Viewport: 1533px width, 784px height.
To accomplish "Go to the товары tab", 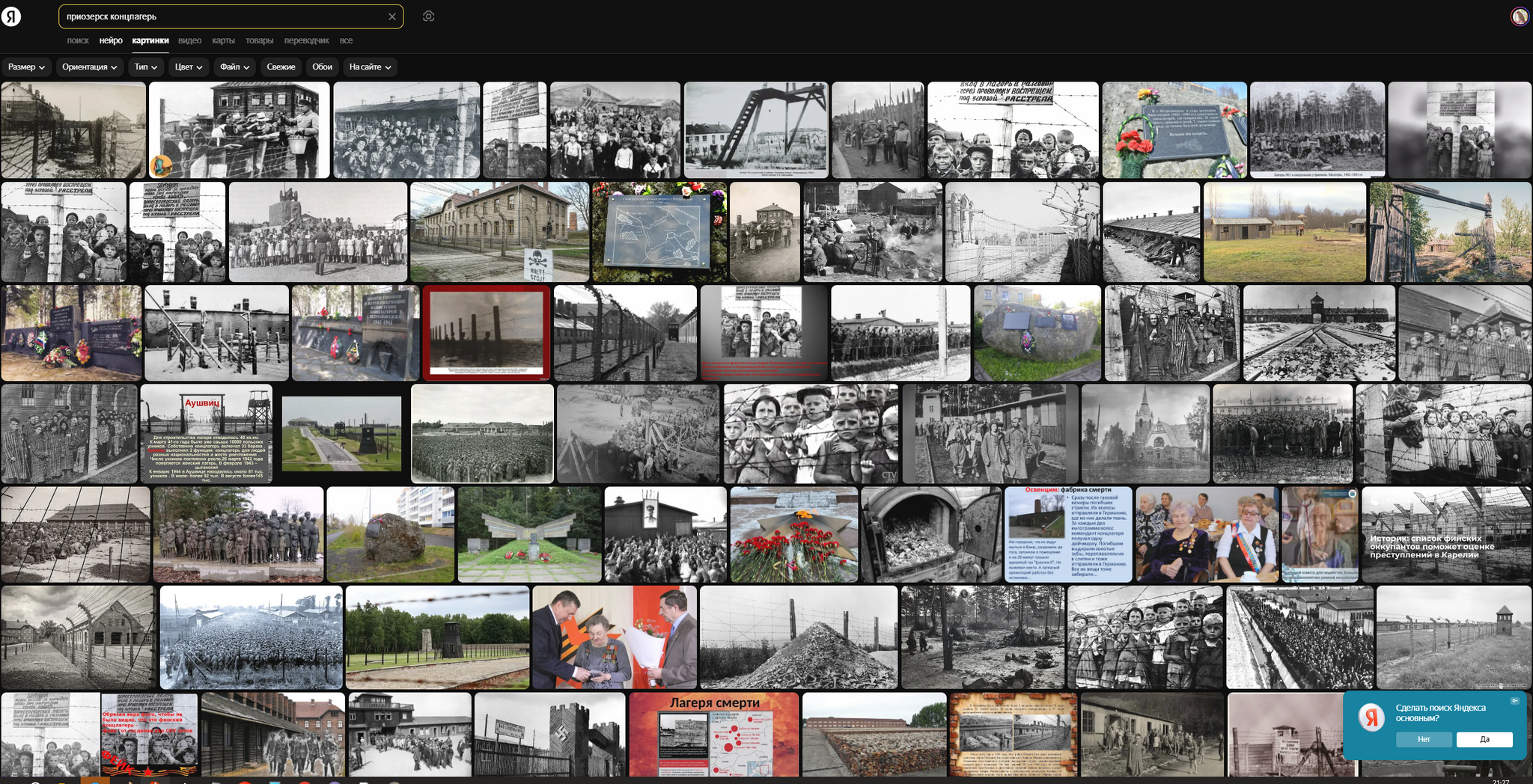I will [x=260, y=40].
